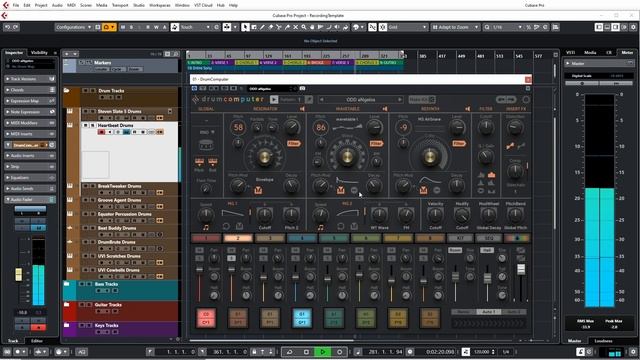Select the Mute X tool

click(x=296, y=27)
